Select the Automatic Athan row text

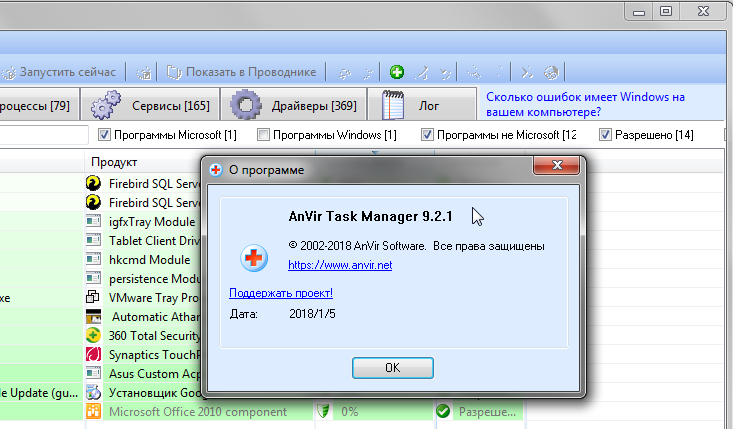tap(156, 317)
